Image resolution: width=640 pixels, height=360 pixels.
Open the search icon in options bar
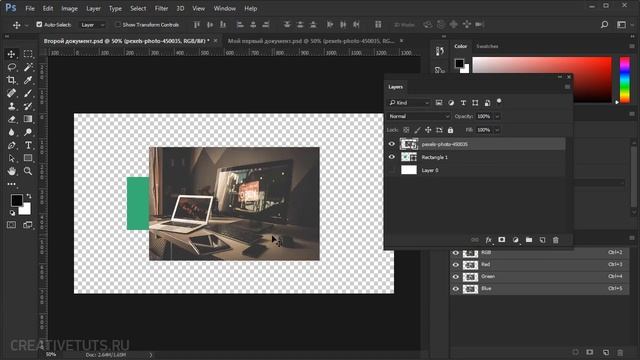pos(604,25)
